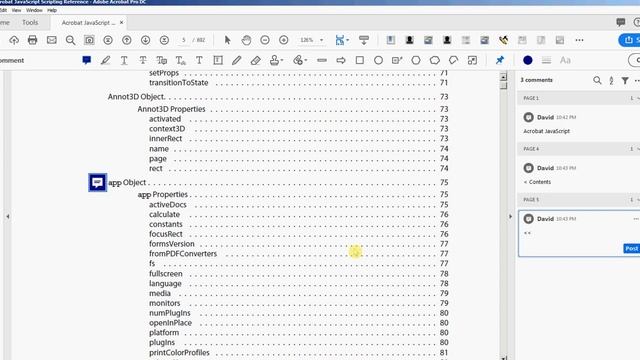Collapse the right comments pane arrow
640x360 pixels.
click(510, 216)
